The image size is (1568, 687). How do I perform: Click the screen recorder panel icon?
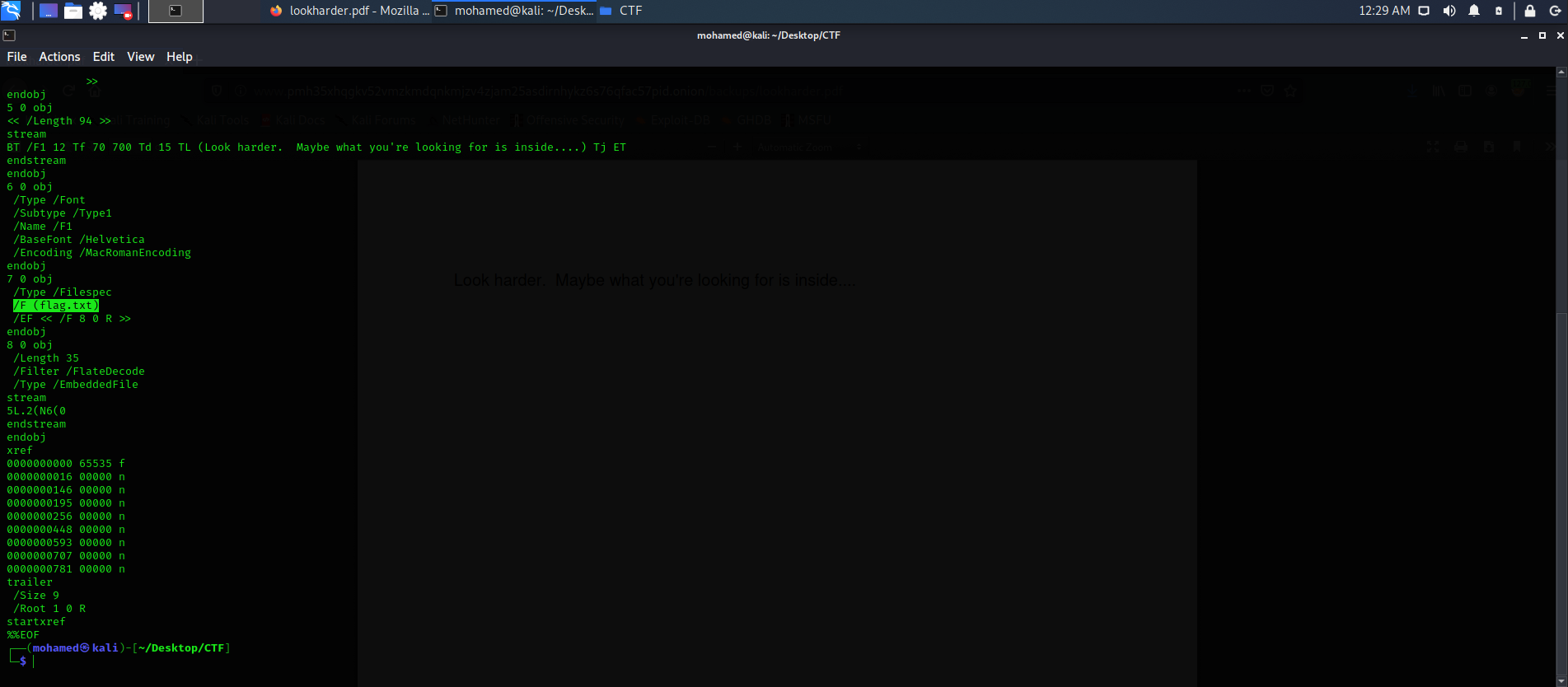[x=123, y=11]
